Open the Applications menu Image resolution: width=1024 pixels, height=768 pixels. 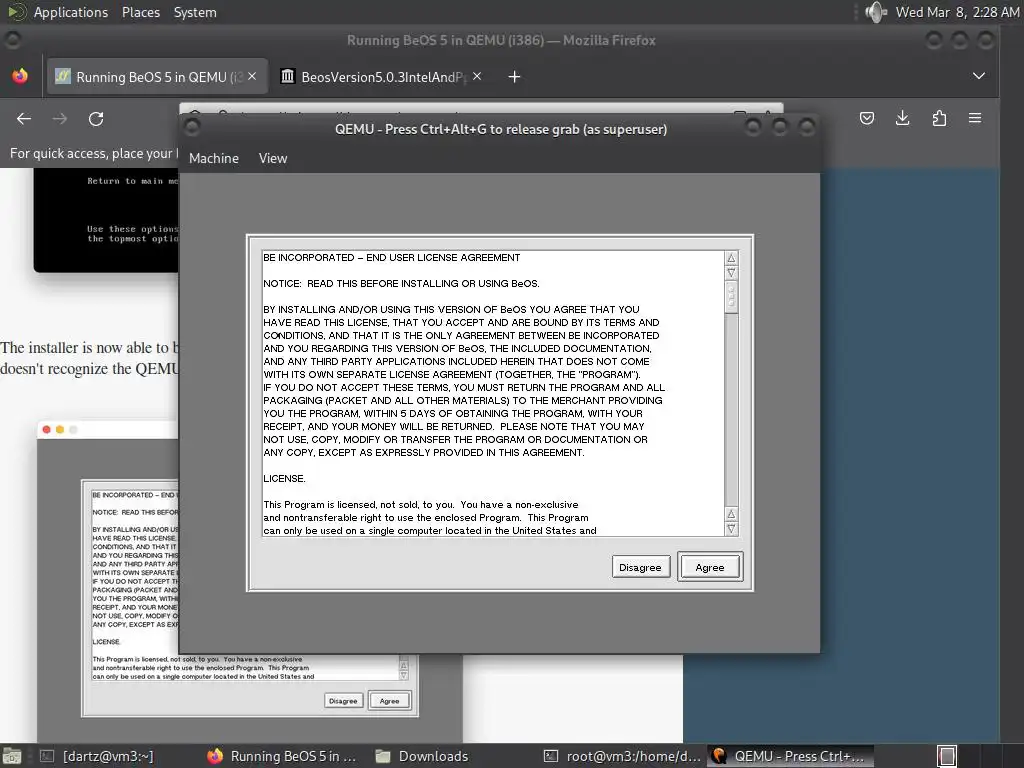(71, 12)
